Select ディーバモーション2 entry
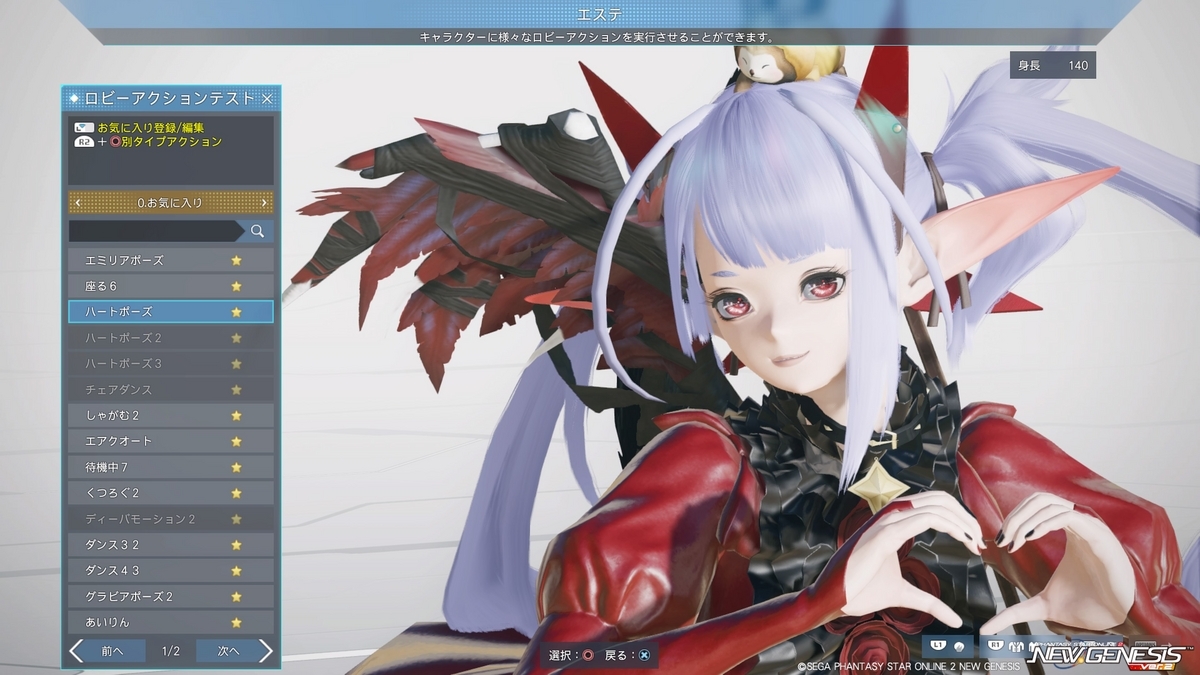Screen dimensions: 1200x675 171,519
